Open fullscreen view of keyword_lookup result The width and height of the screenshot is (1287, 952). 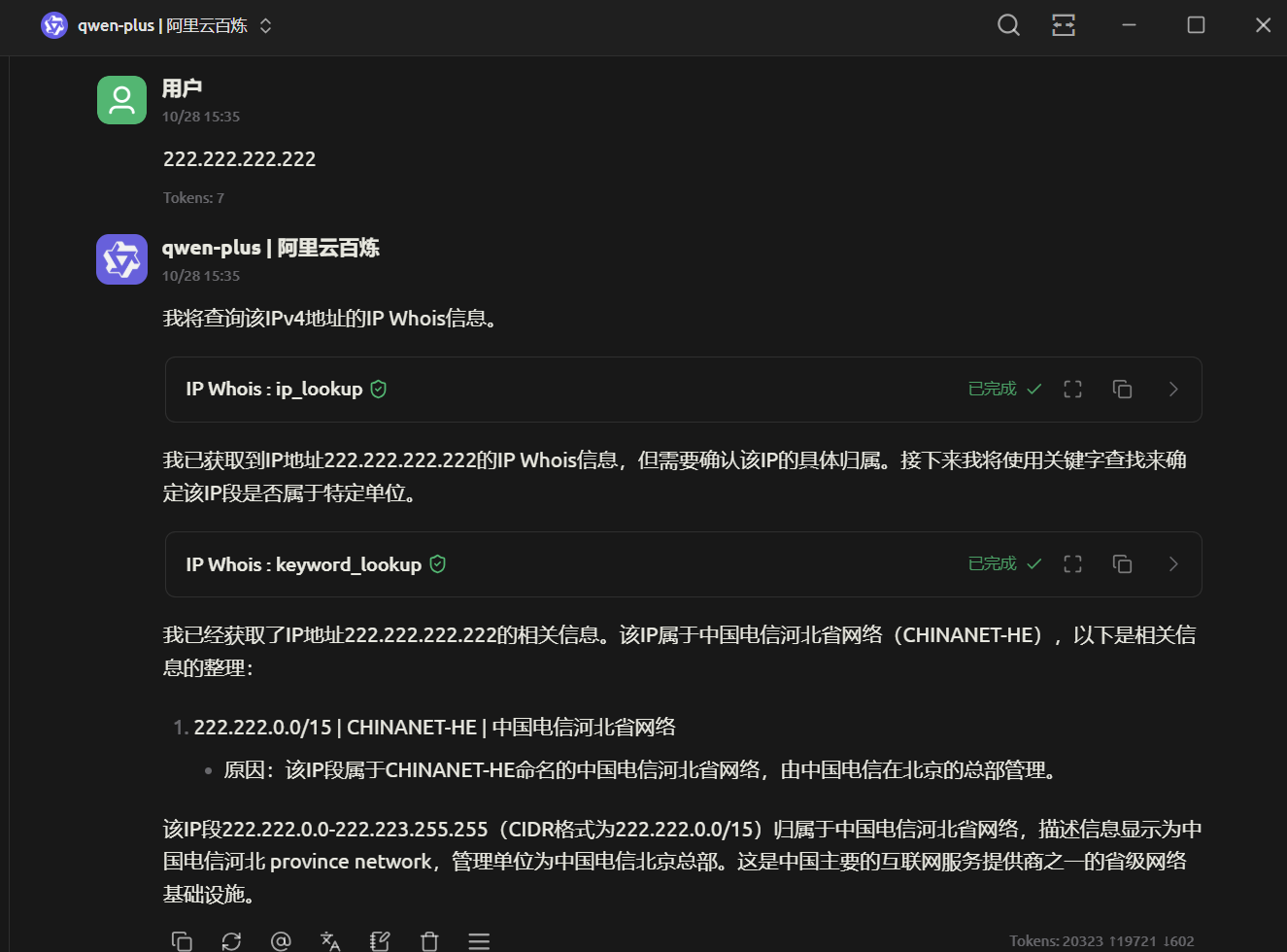(1072, 563)
